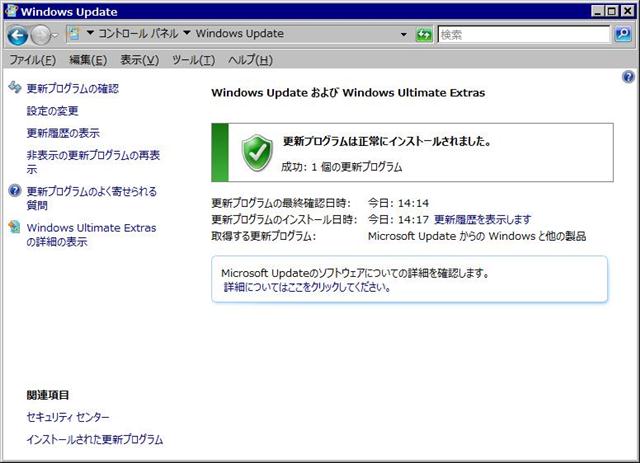The image size is (640, 463).
Task: Open インストールされた更新プログラム link
Action: (x=95, y=439)
